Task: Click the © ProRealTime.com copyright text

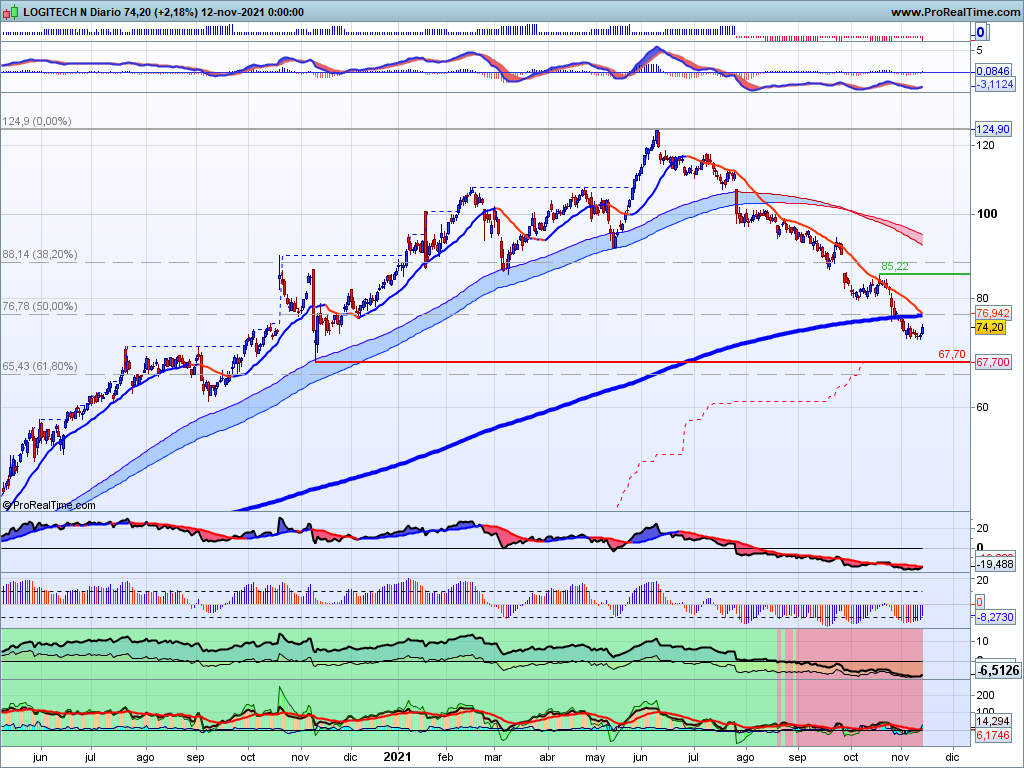Action: click(49, 505)
